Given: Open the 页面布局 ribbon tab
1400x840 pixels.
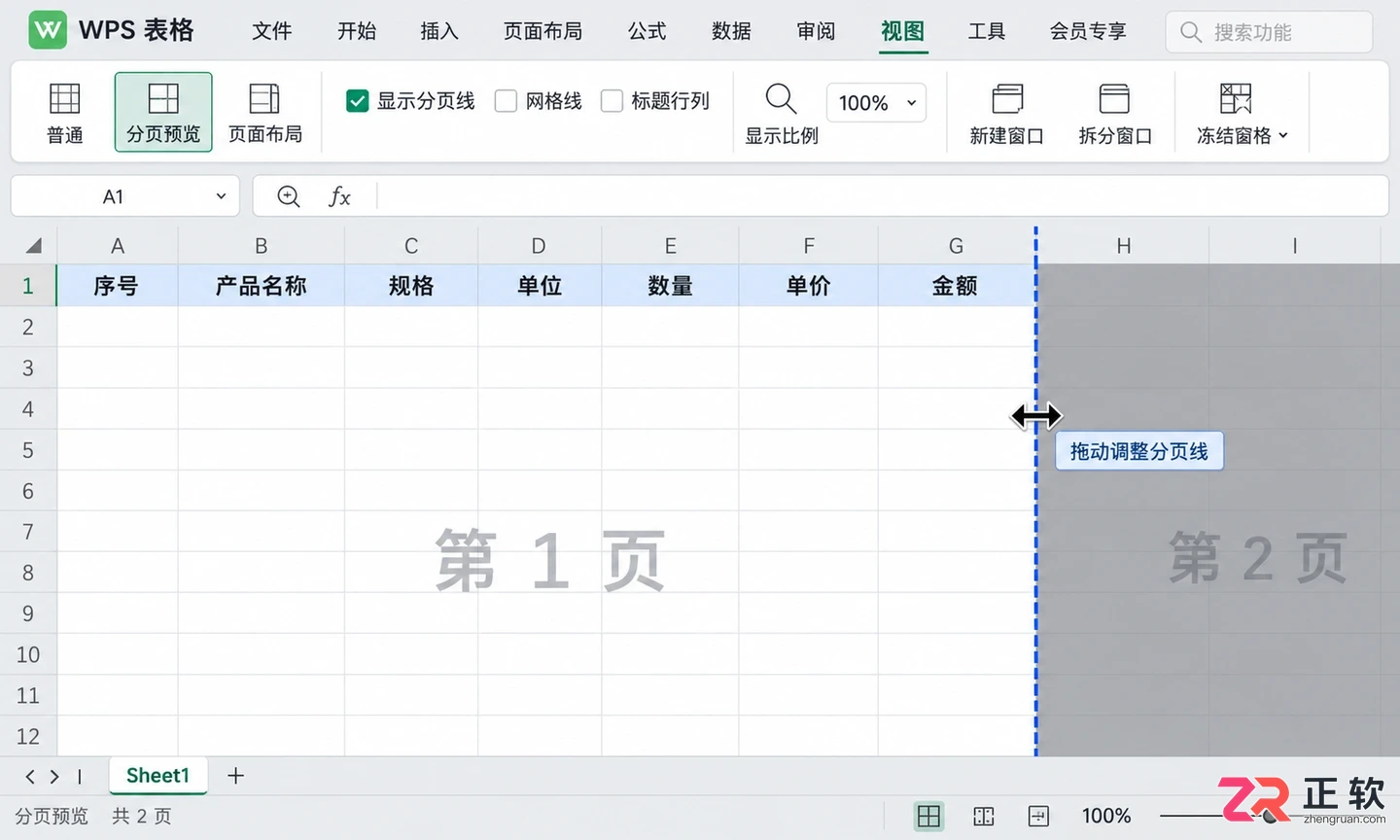Looking at the screenshot, I should coord(542,31).
